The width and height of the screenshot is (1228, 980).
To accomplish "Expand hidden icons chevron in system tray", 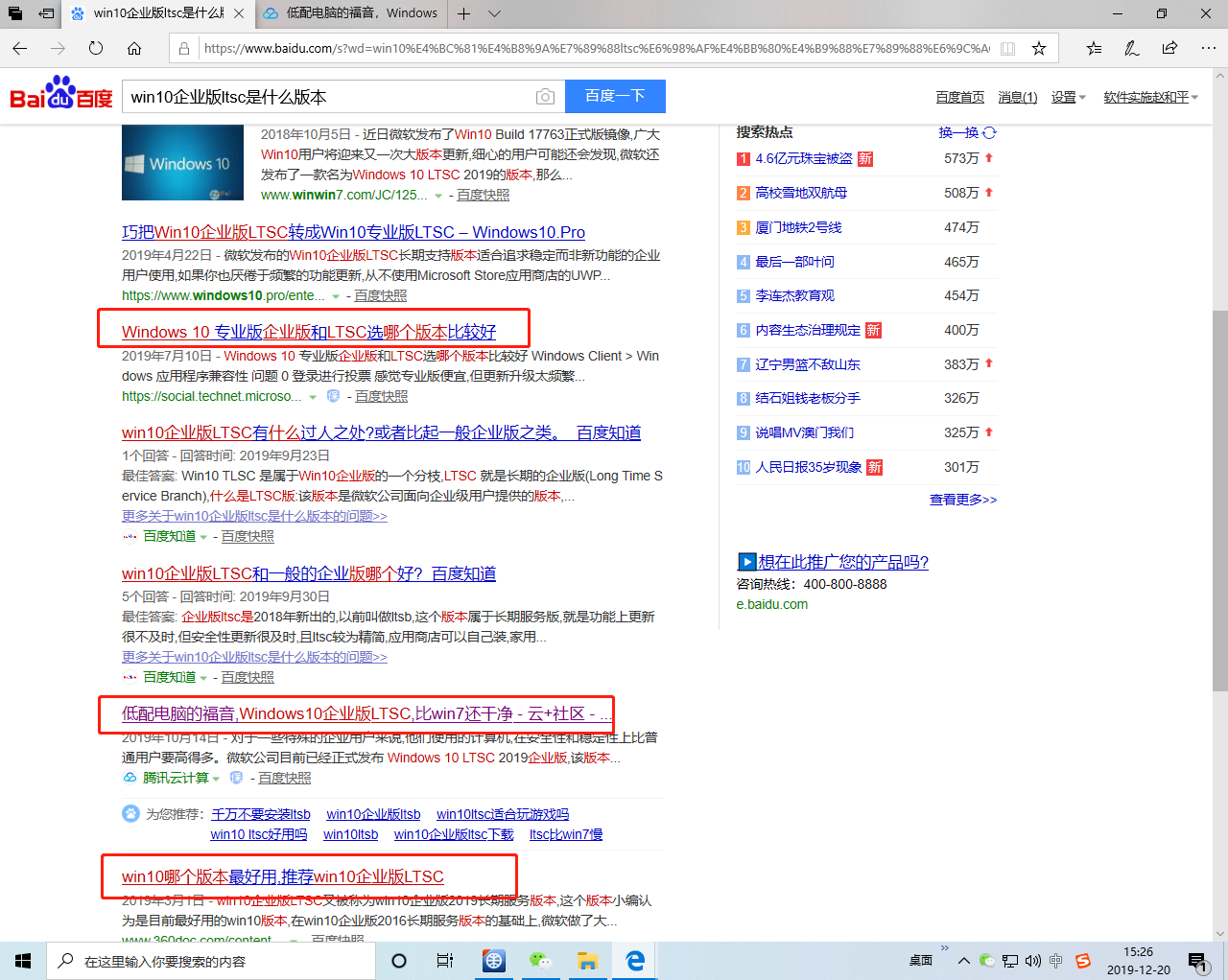I will [963, 961].
